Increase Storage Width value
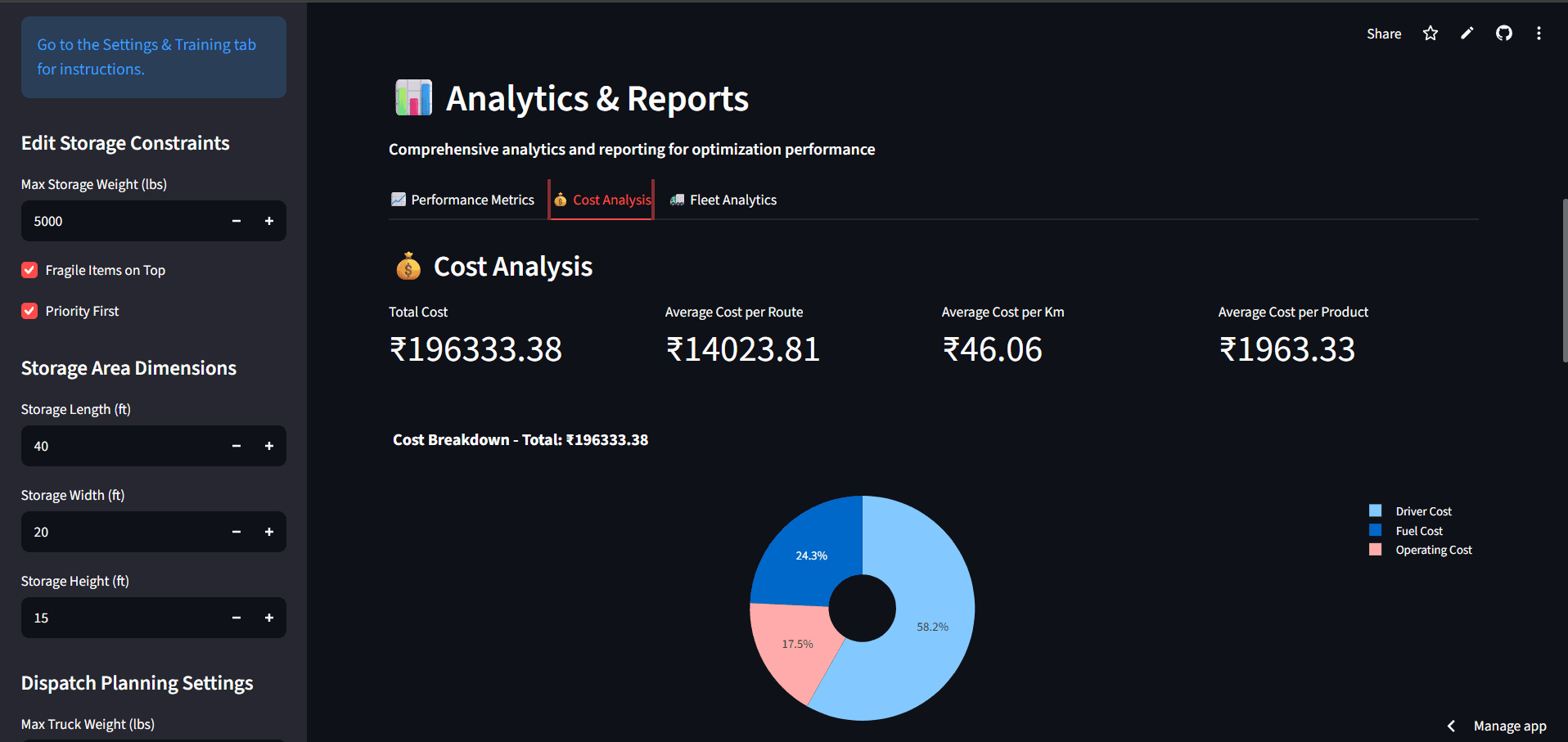The image size is (1568, 742). click(269, 532)
